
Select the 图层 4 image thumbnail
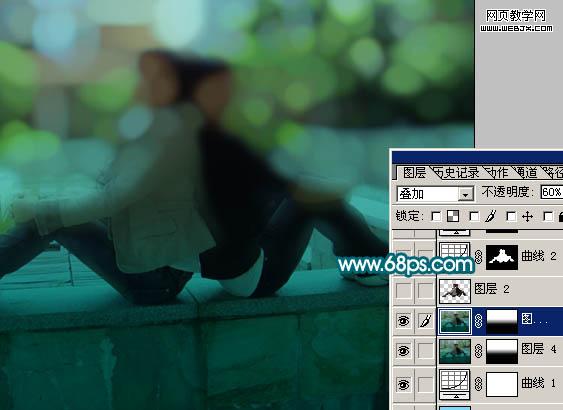pyautogui.click(x=455, y=351)
